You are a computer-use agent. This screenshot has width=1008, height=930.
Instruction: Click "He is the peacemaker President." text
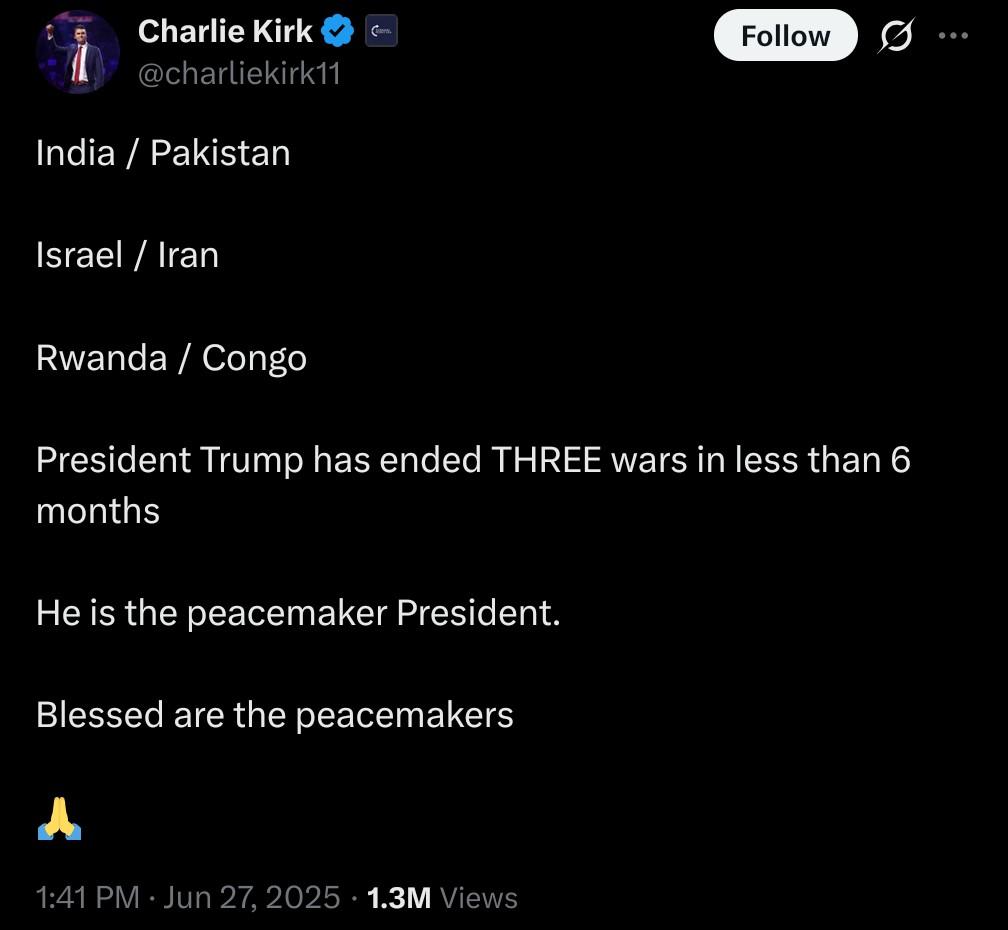[298, 612]
